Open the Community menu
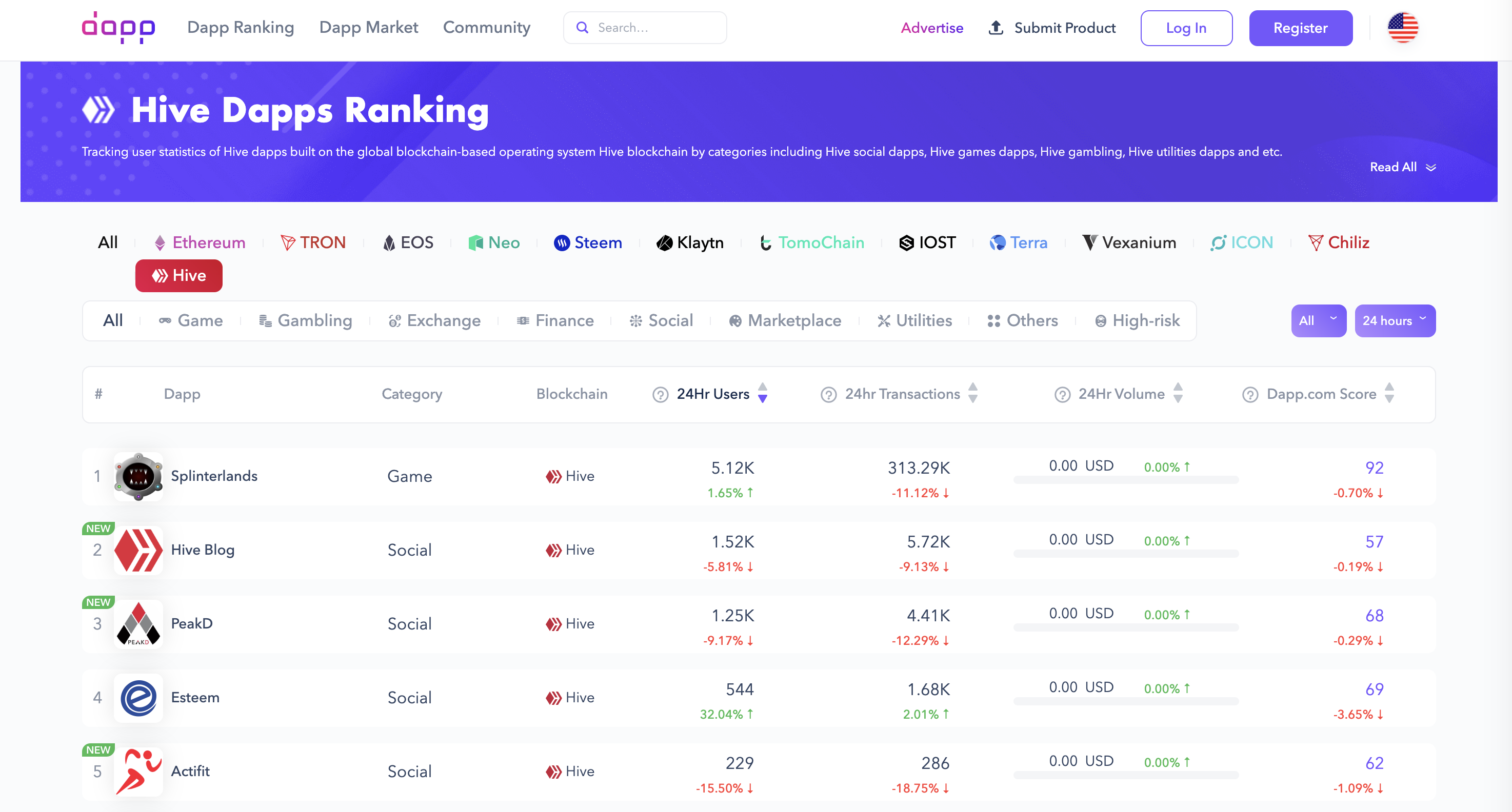This screenshot has height=812, width=1512. coord(487,28)
